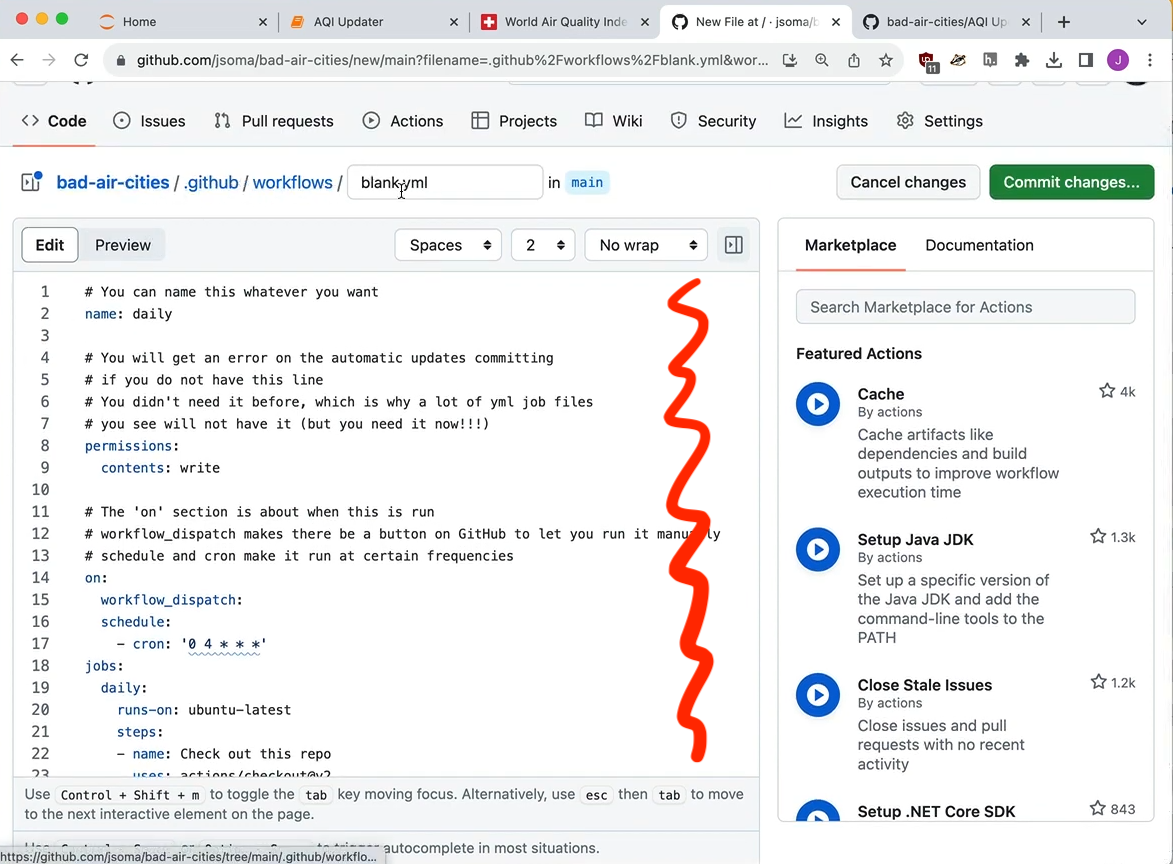Reload the current GitHub page

pos(81,60)
